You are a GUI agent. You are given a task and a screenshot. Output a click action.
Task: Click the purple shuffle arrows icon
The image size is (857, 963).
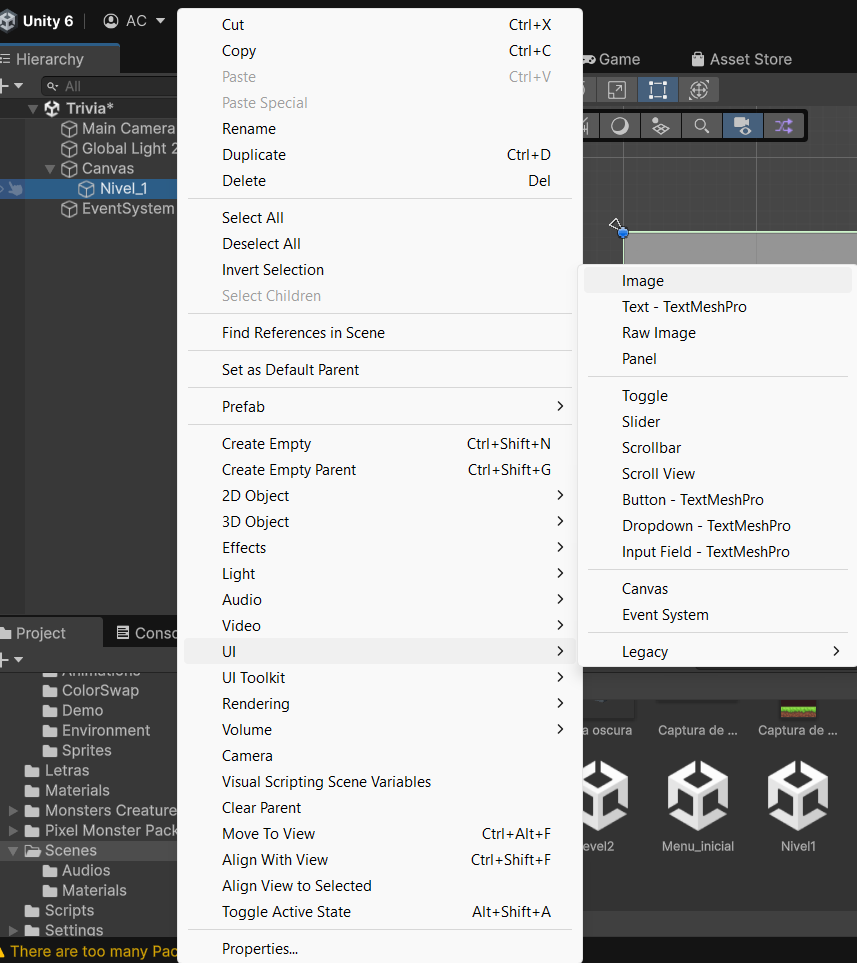783,126
